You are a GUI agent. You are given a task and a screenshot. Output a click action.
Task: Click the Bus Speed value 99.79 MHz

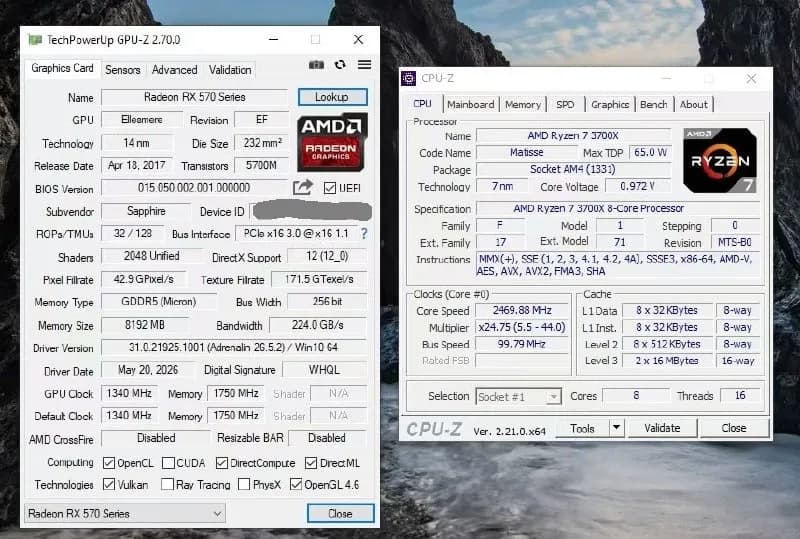point(522,344)
